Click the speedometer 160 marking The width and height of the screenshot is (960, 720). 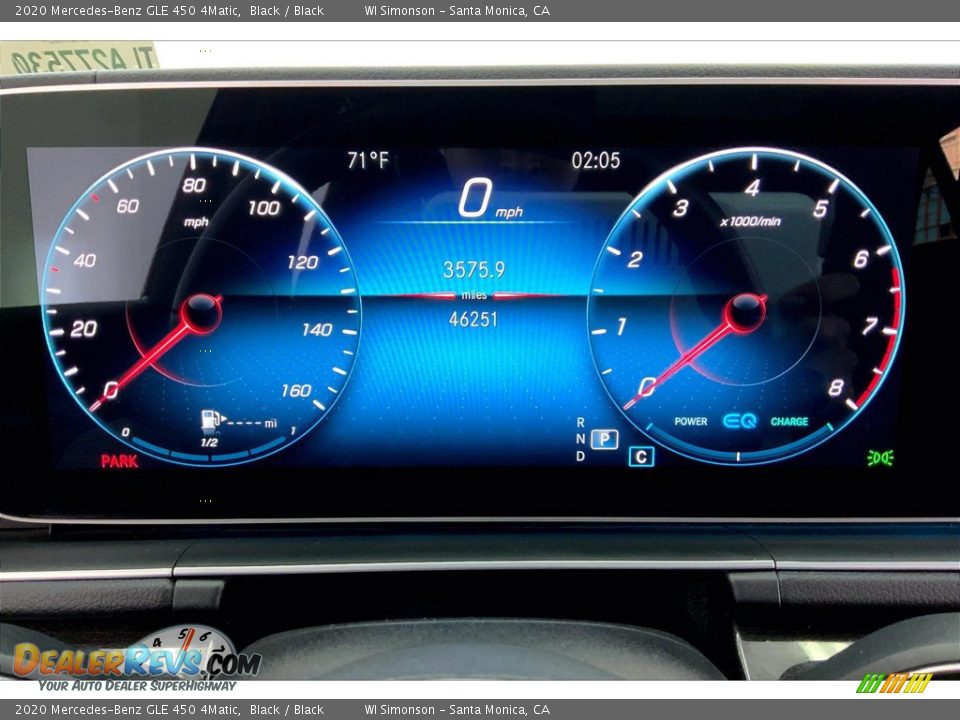click(296, 391)
